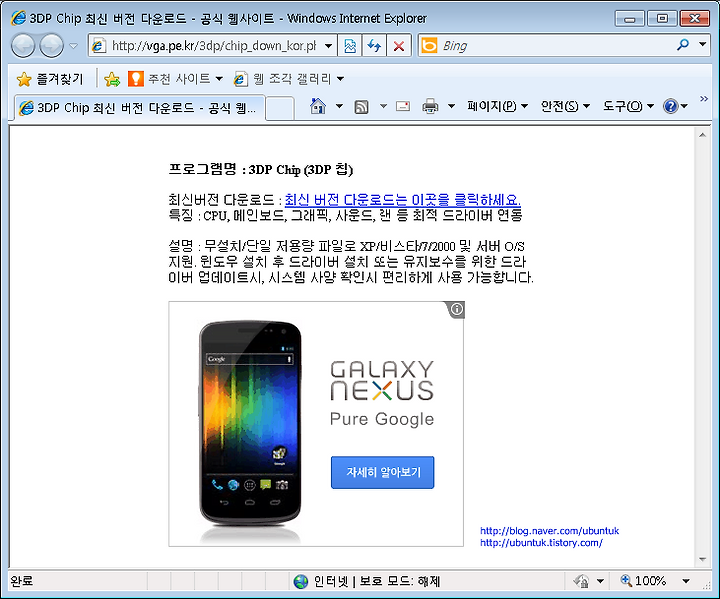Screen dimensions: 720x599
Task: Stop loading with the red X icon
Action: click(x=399, y=46)
